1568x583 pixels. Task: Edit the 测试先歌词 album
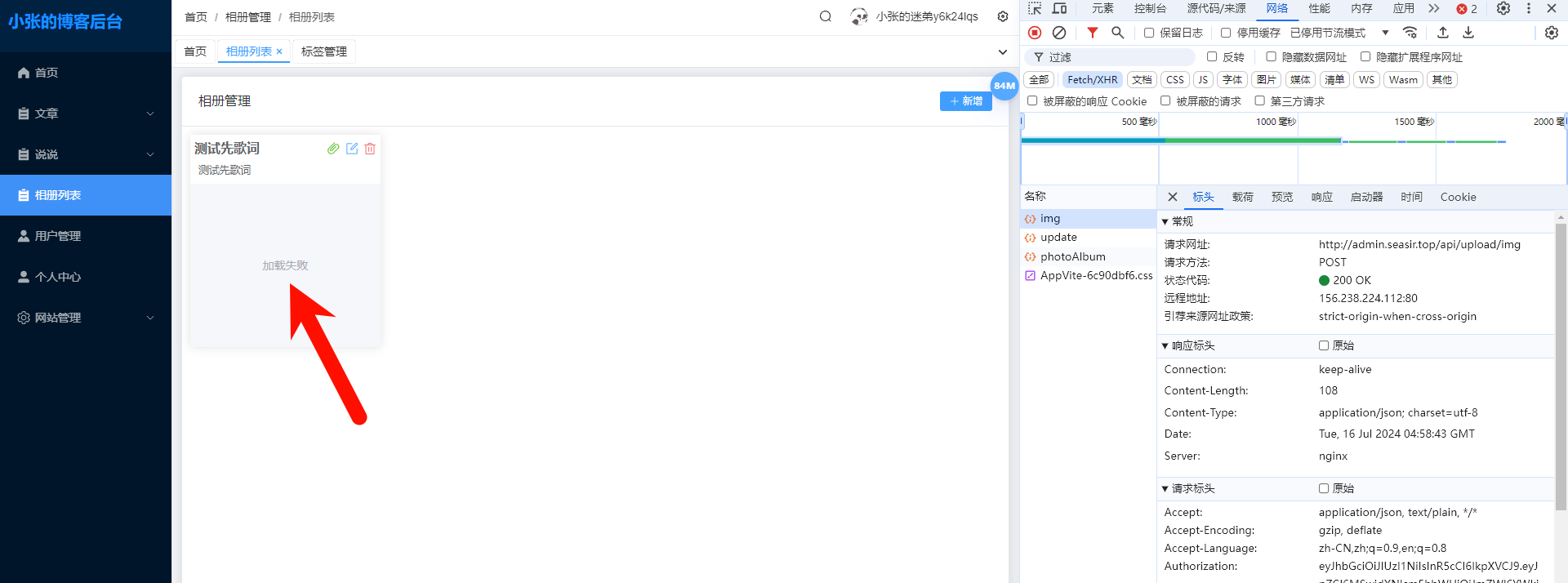click(x=352, y=149)
